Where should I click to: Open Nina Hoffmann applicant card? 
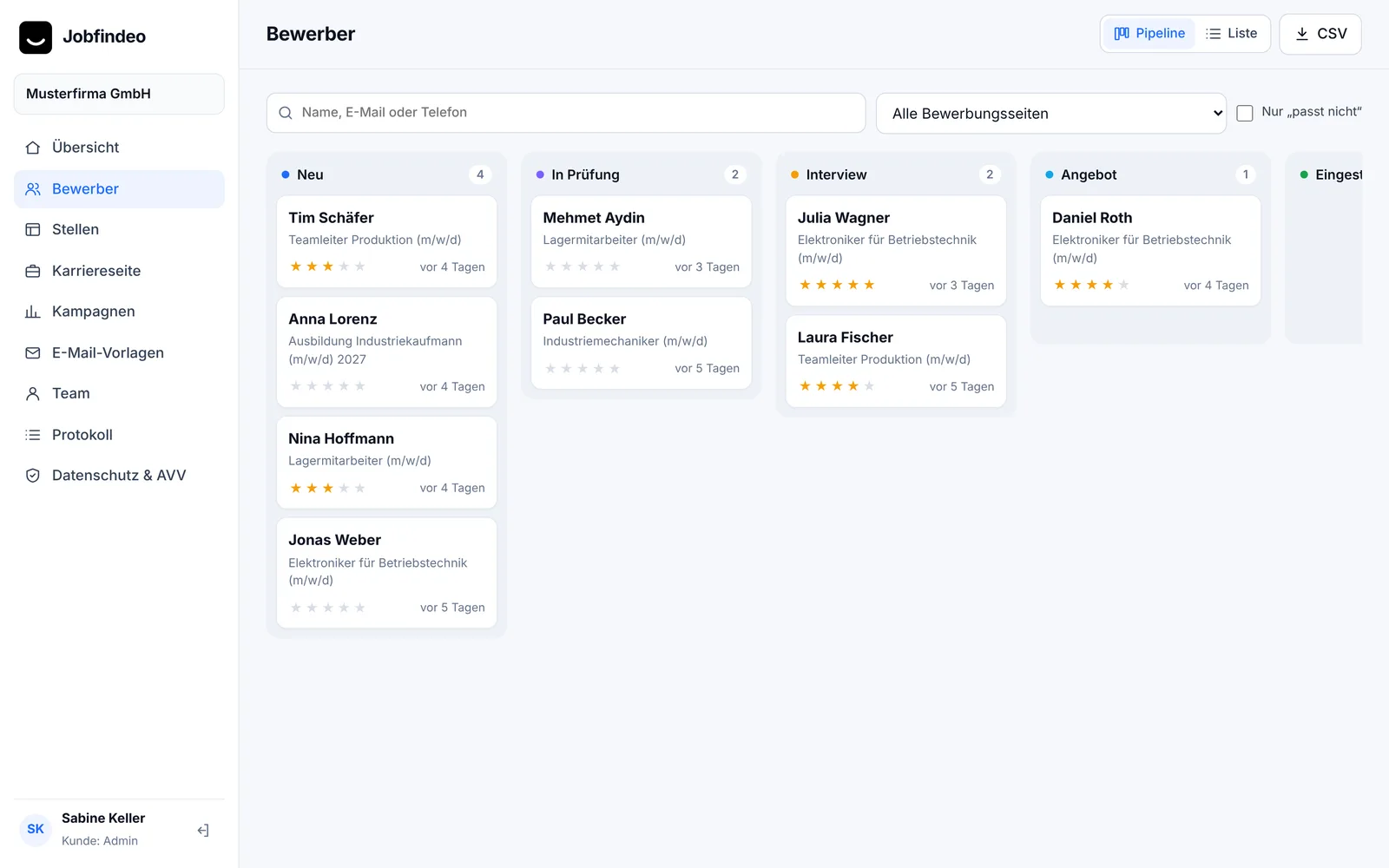pyautogui.click(x=386, y=463)
